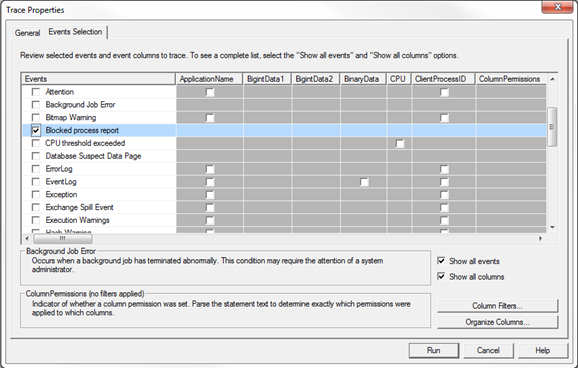
Task: Start the trace with Run button
Action: pos(434,350)
